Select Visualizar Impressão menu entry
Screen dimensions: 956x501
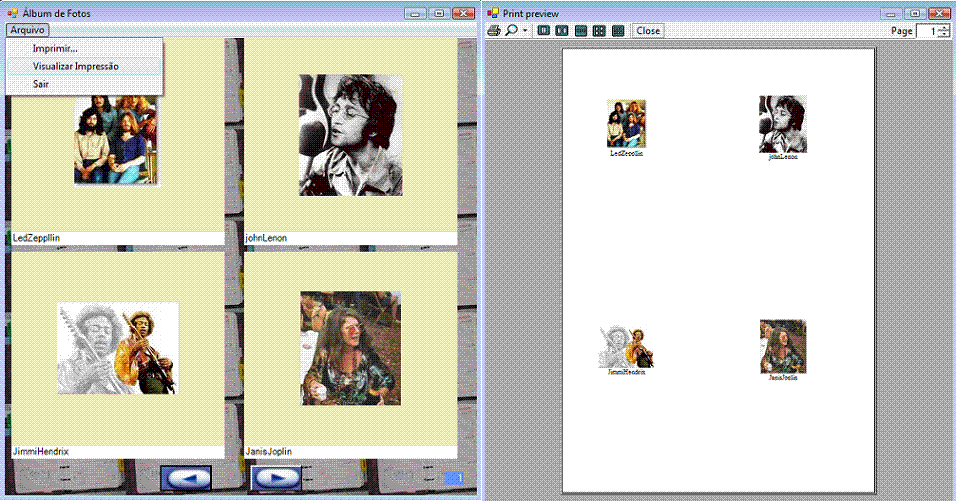pyautogui.click(x=84, y=66)
